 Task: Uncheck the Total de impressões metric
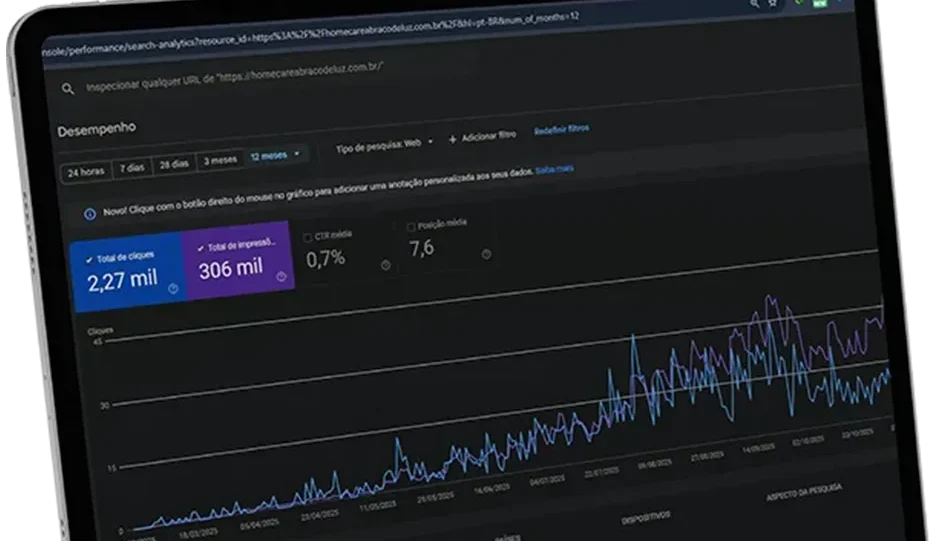tap(201, 247)
